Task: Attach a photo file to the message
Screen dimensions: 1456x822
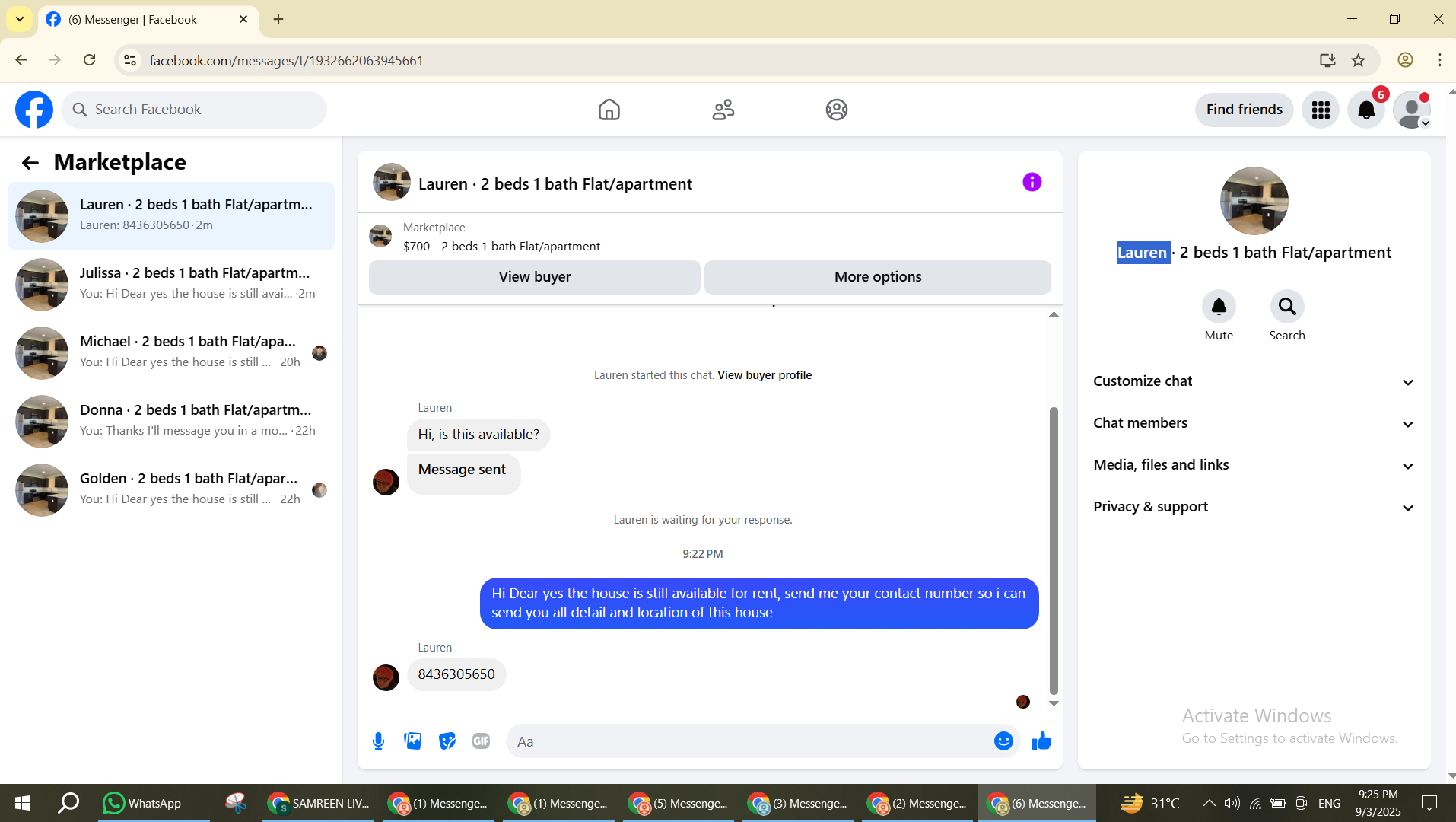Action: point(413,741)
